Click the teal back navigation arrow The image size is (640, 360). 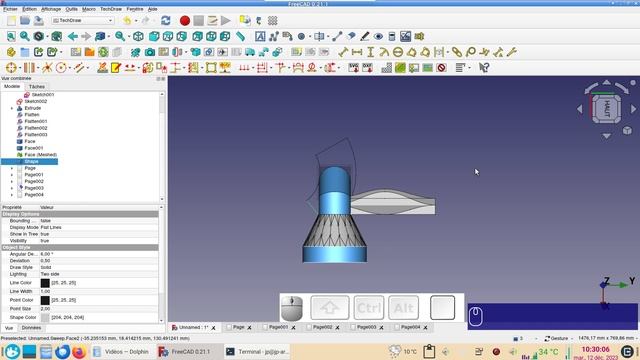73,36
